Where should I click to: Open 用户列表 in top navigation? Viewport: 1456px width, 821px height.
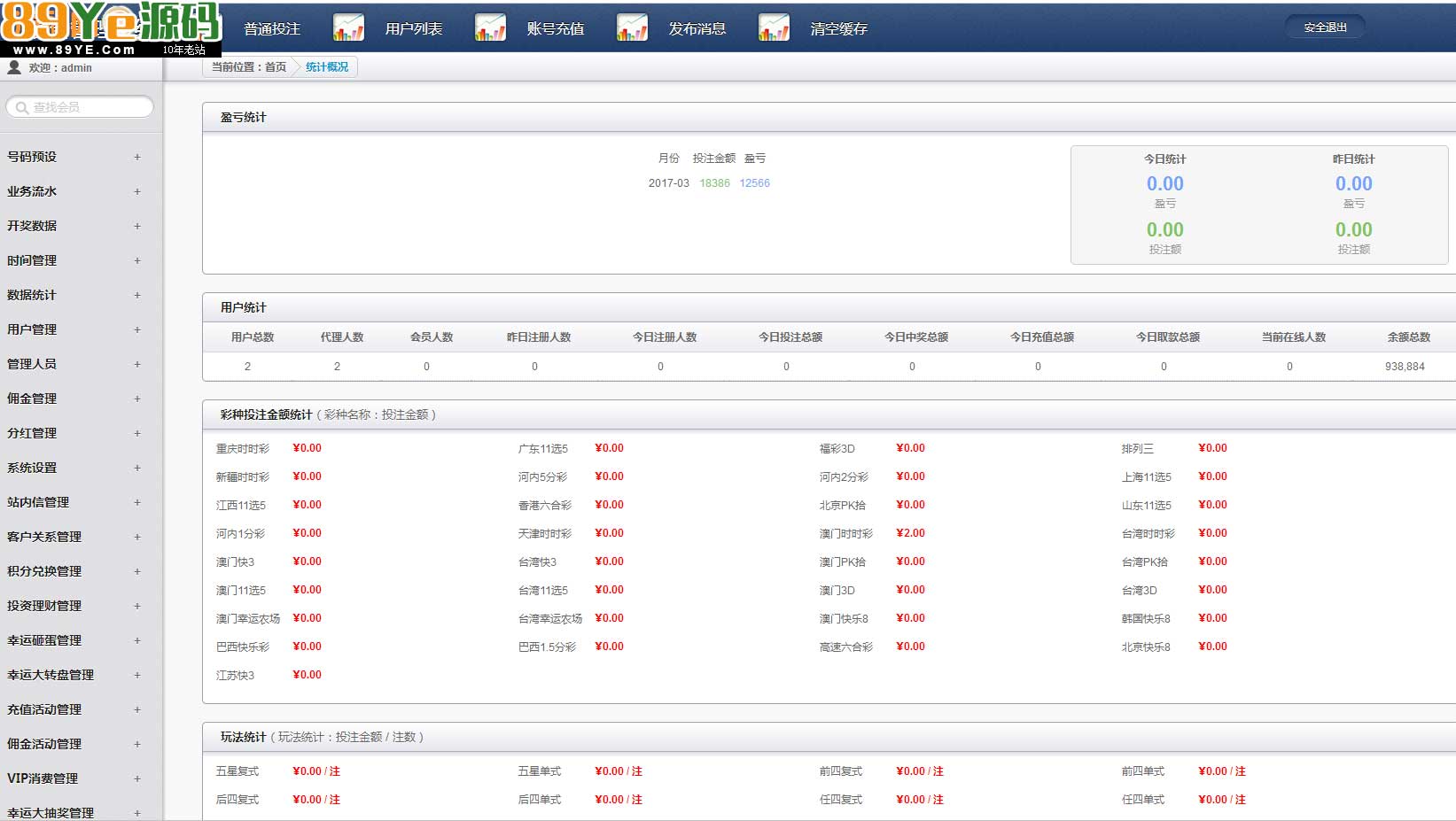pos(414,28)
